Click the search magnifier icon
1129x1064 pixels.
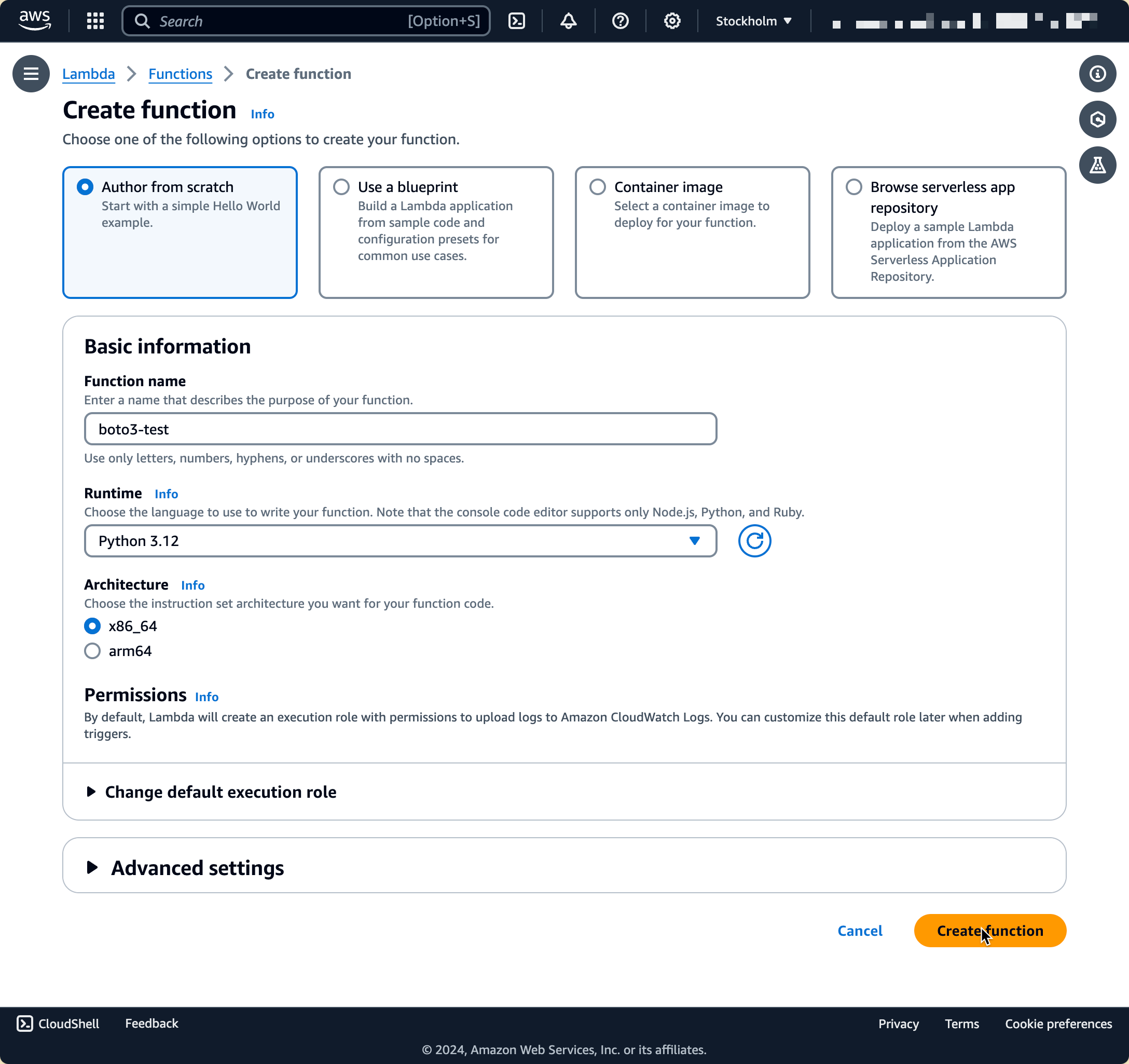point(142,21)
